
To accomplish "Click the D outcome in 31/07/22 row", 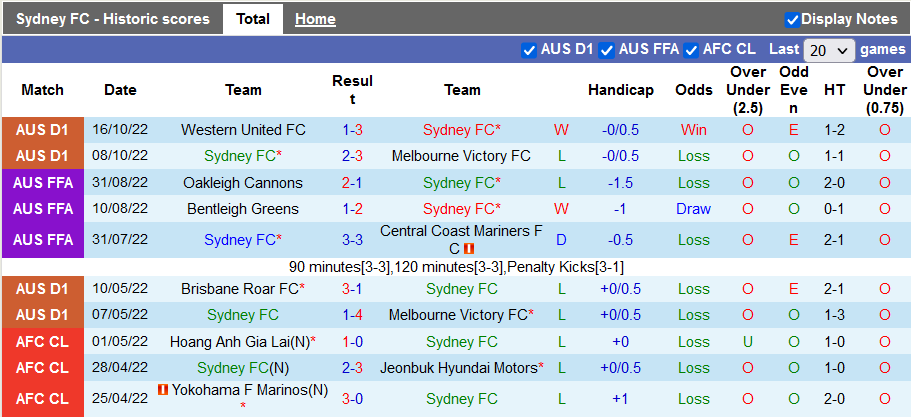I will pyautogui.click(x=561, y=240).
